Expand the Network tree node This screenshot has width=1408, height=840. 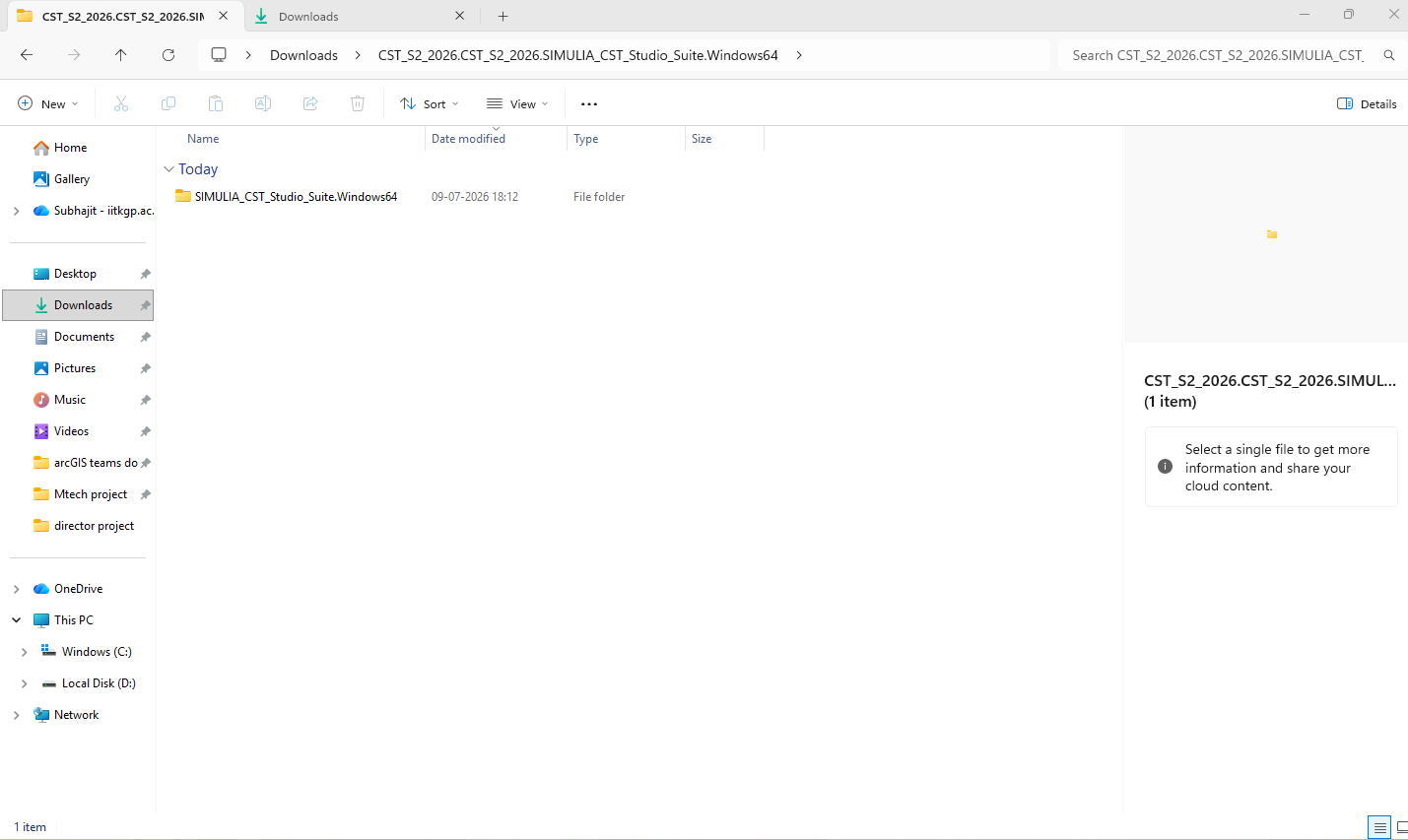pos(16,715)
